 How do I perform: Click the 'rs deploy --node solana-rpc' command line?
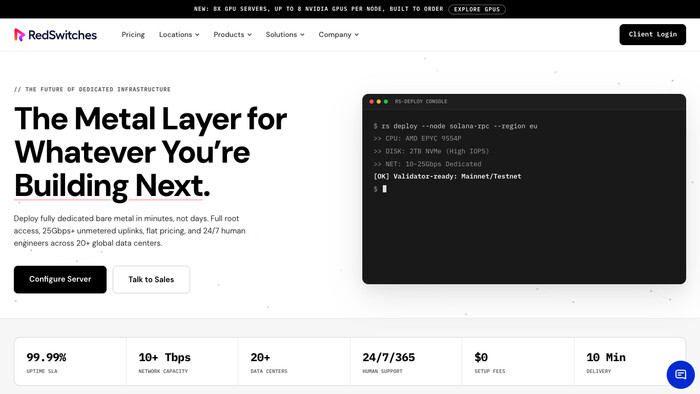[x=455, y=126]
